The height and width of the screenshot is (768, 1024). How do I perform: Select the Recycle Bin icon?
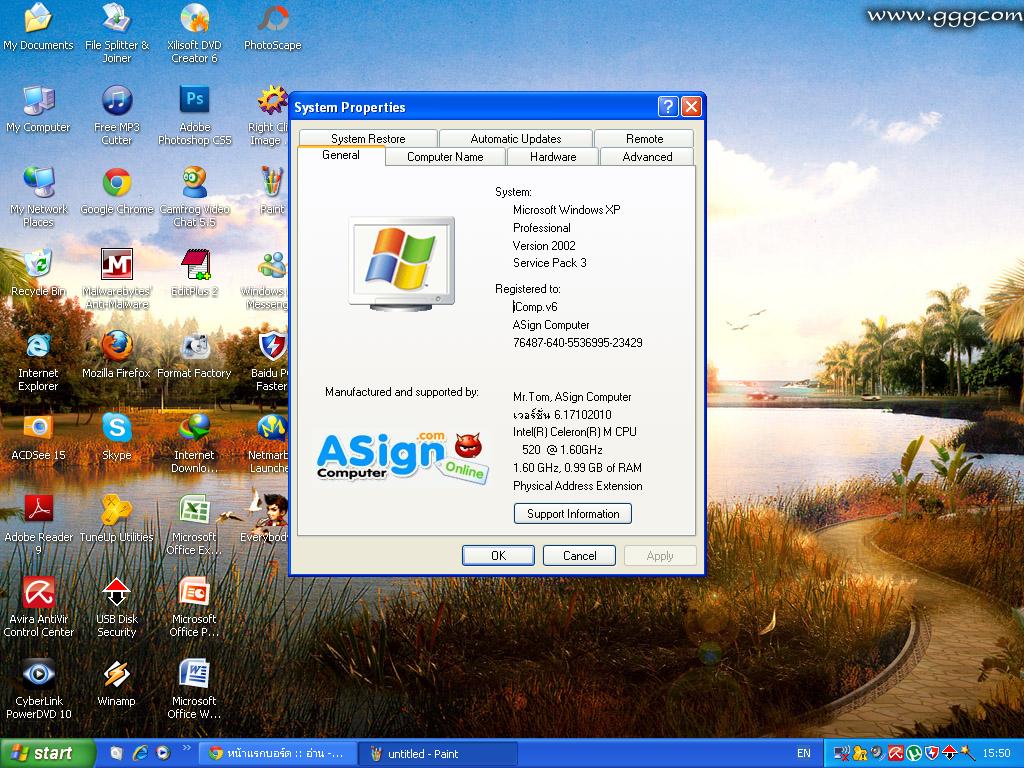38,273
